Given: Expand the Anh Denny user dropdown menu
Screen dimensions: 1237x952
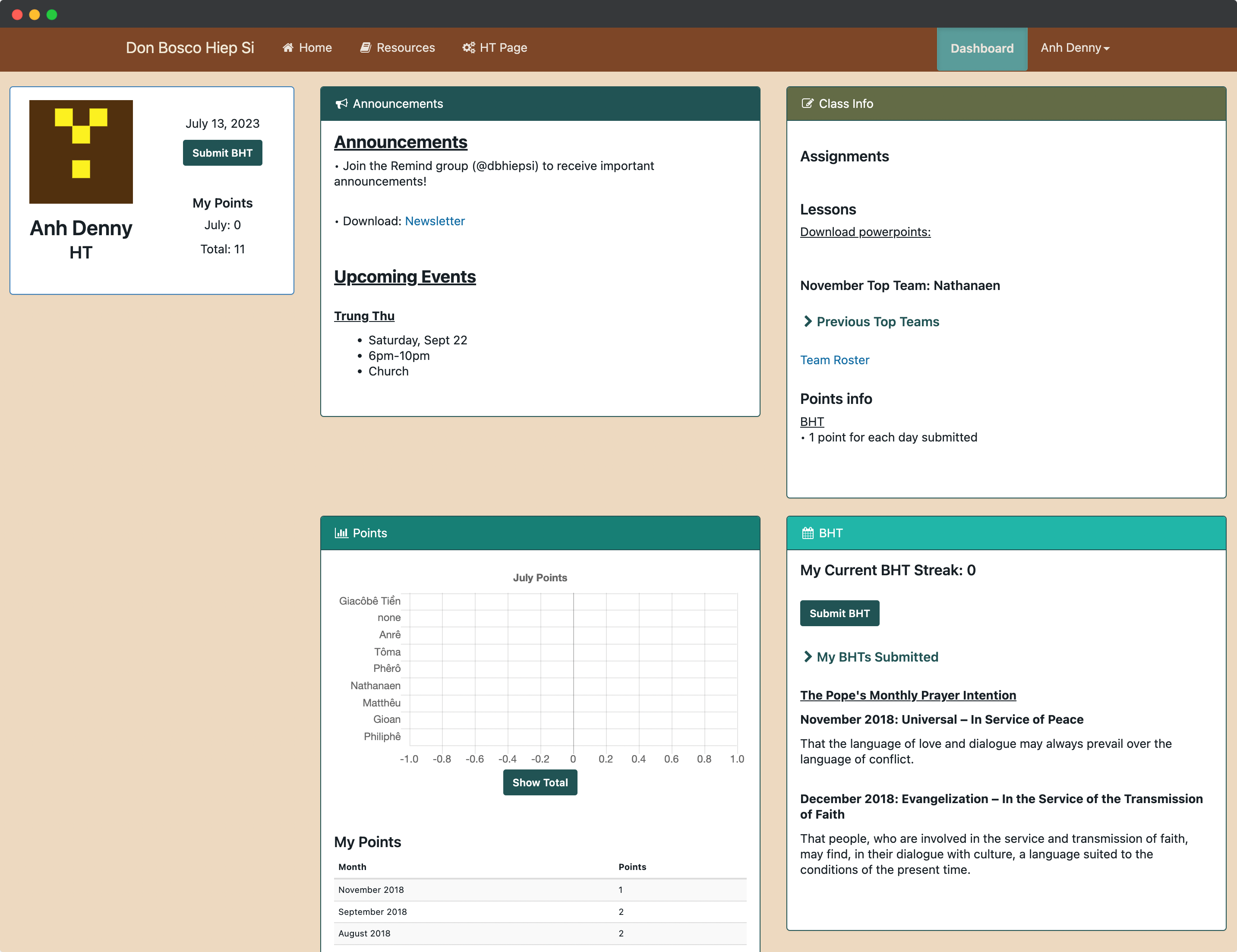Looking at the screenshot, I should tap(1075, 47).
